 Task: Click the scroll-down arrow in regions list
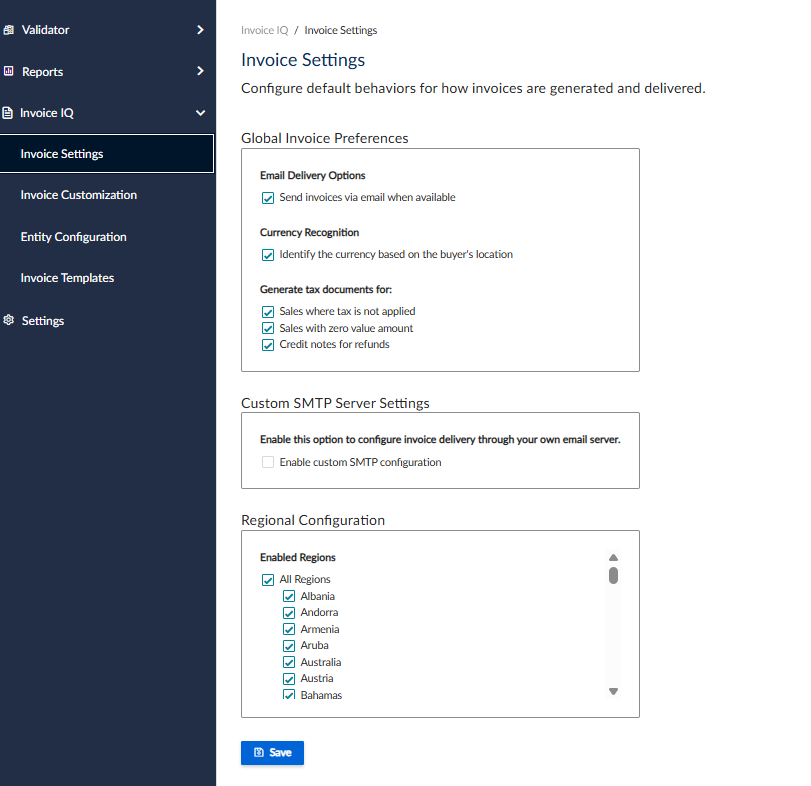[x=613, y=691]
